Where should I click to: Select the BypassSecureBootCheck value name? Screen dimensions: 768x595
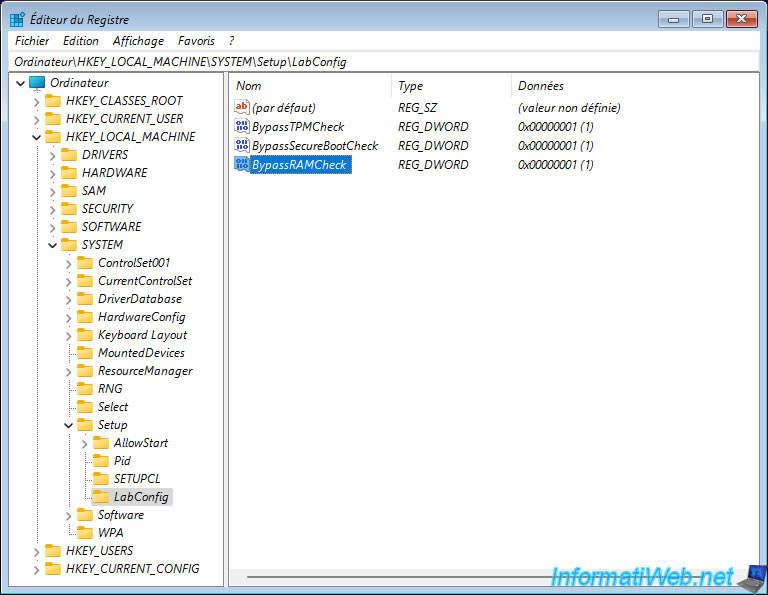(315, 146)
